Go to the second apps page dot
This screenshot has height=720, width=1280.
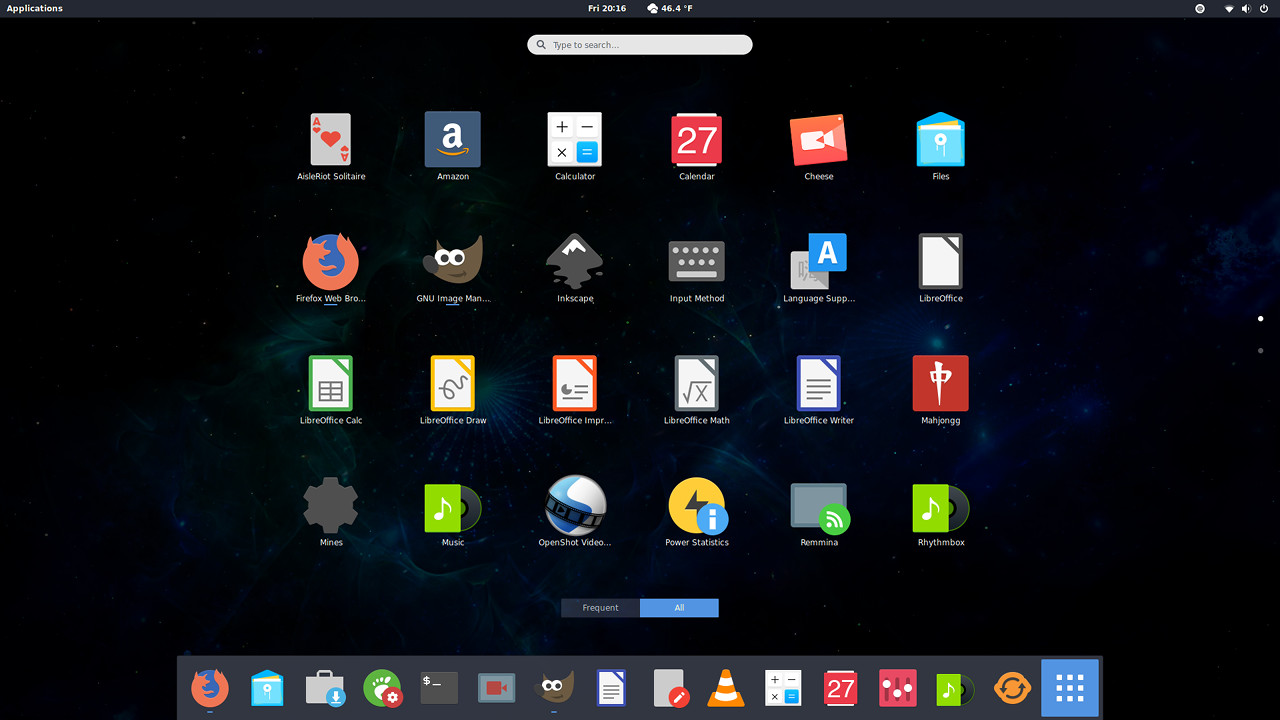click(1260, 351)
